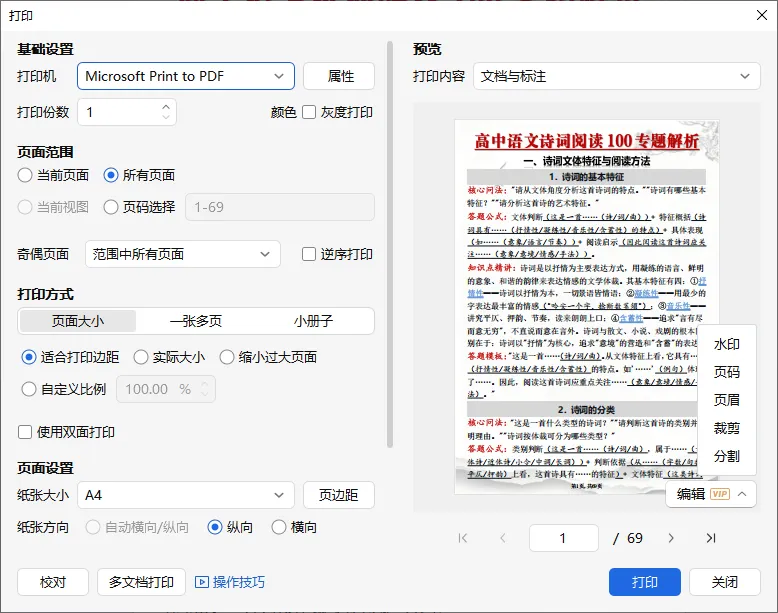Increase print copies with the up arrow
The image size is (778, 613).
pos(166,107)
